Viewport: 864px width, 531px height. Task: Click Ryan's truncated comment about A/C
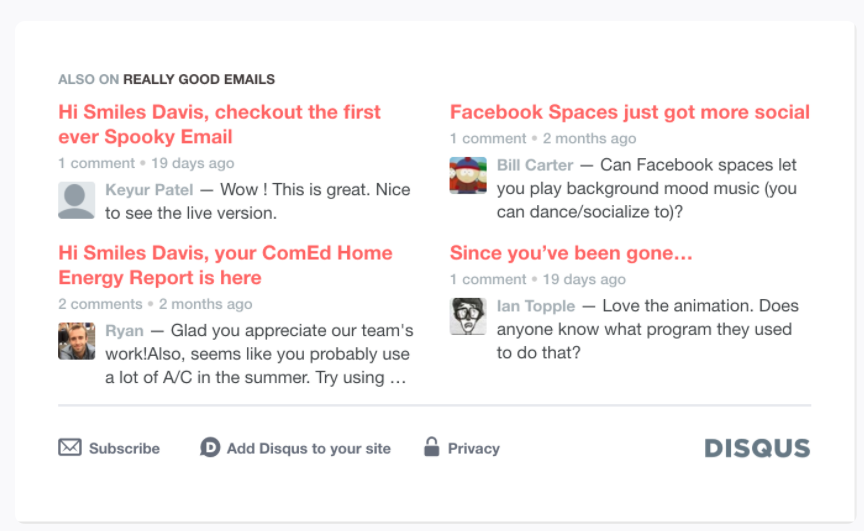(259, 354)
